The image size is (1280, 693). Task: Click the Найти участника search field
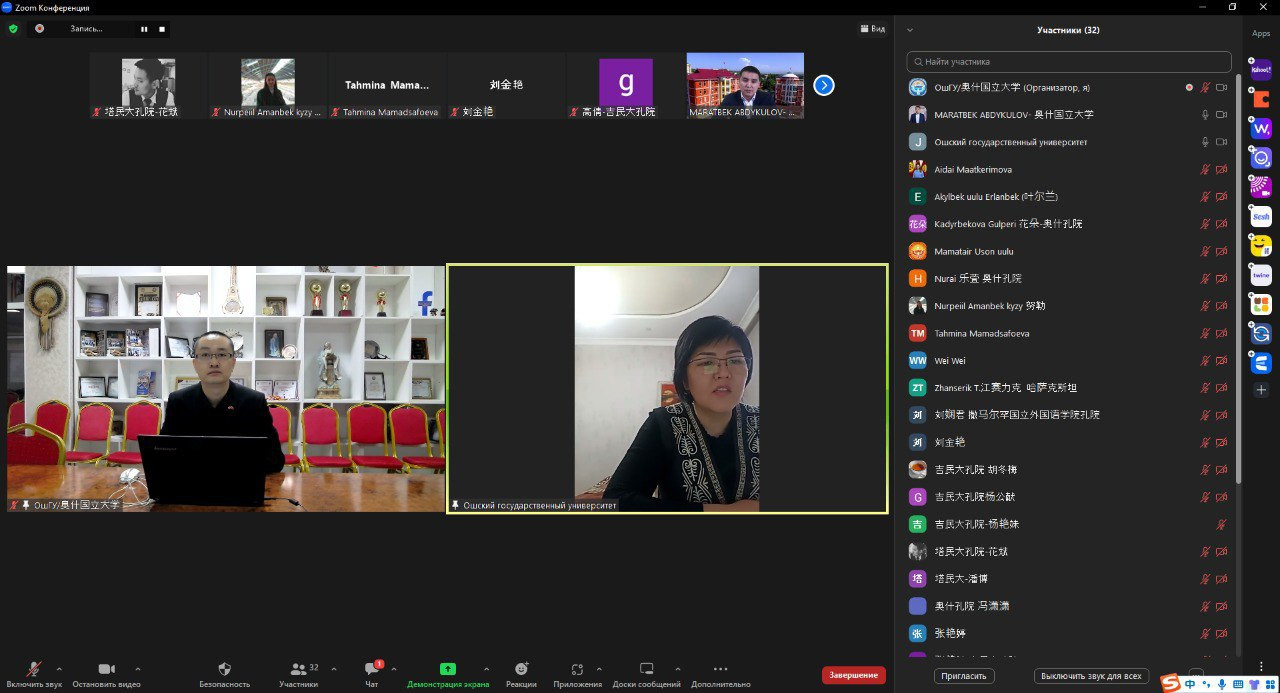1068,62
